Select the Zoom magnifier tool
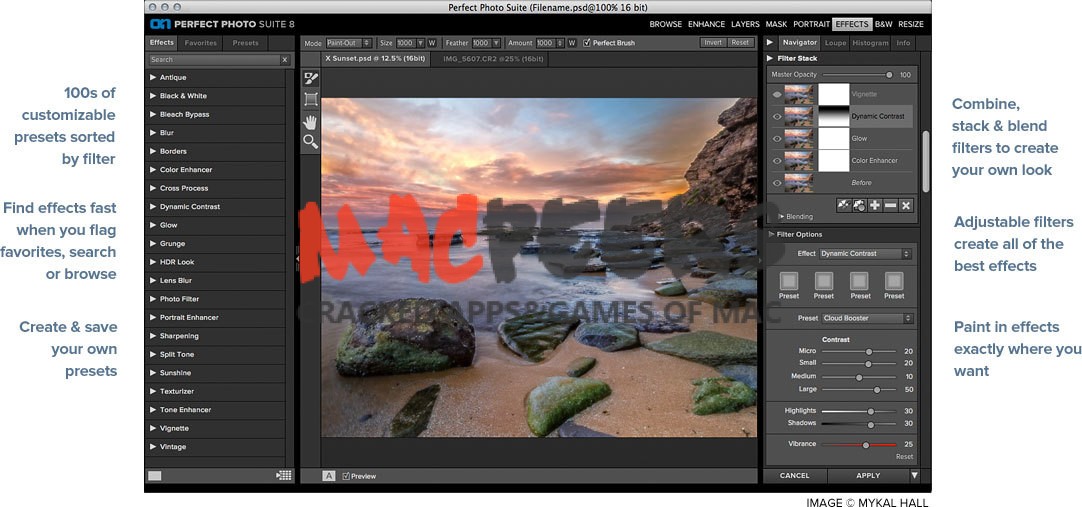This screenshot has height=507, width=1082. pyautogui.click(x=311, y=142)
